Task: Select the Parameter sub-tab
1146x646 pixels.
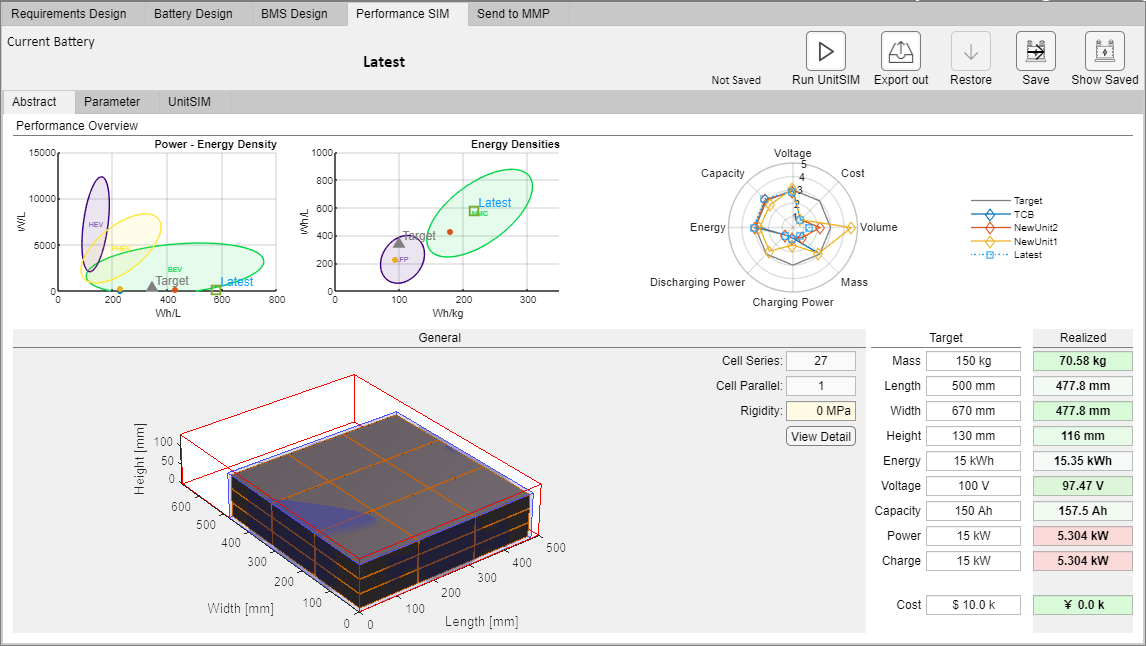Action: coord(112,102)
